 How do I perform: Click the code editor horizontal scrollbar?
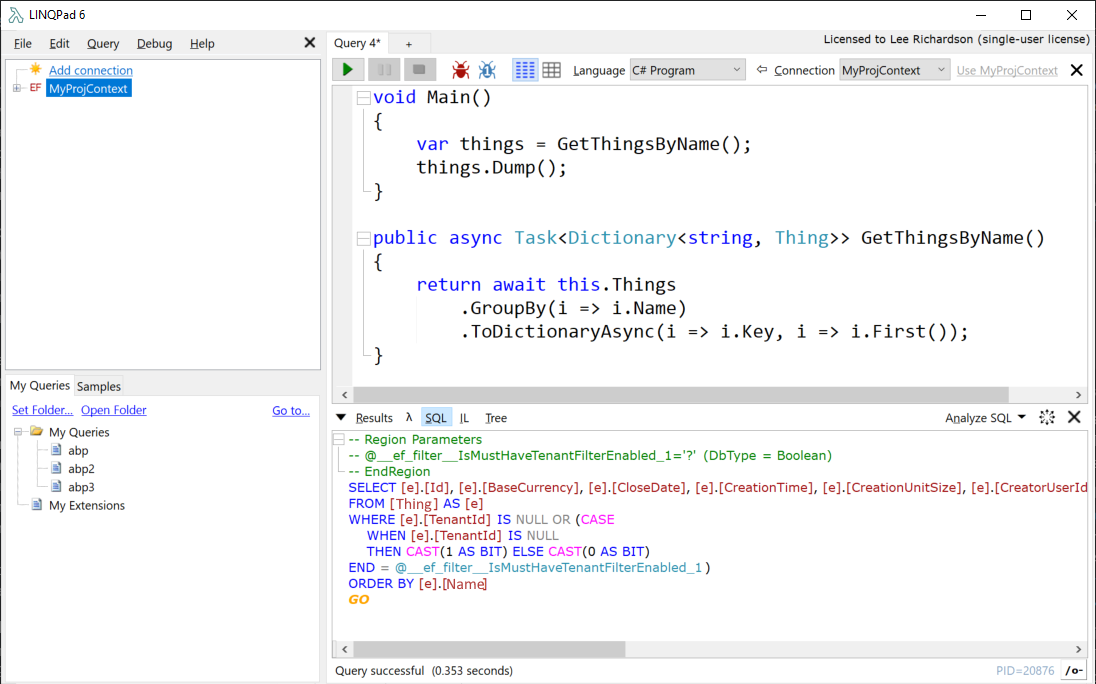pos(681,395)
